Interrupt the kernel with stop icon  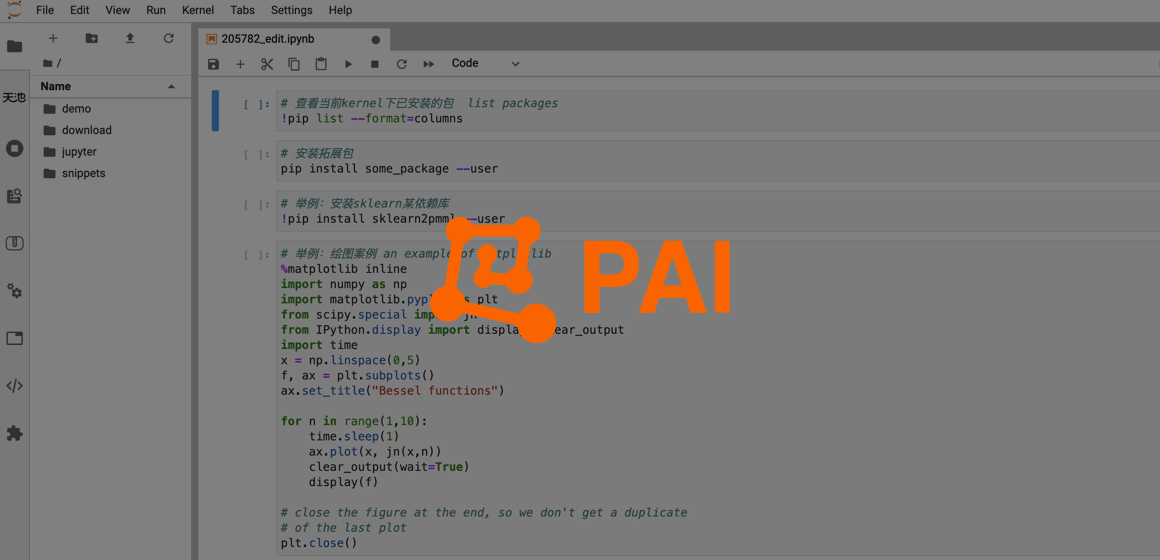click(374, 64)
